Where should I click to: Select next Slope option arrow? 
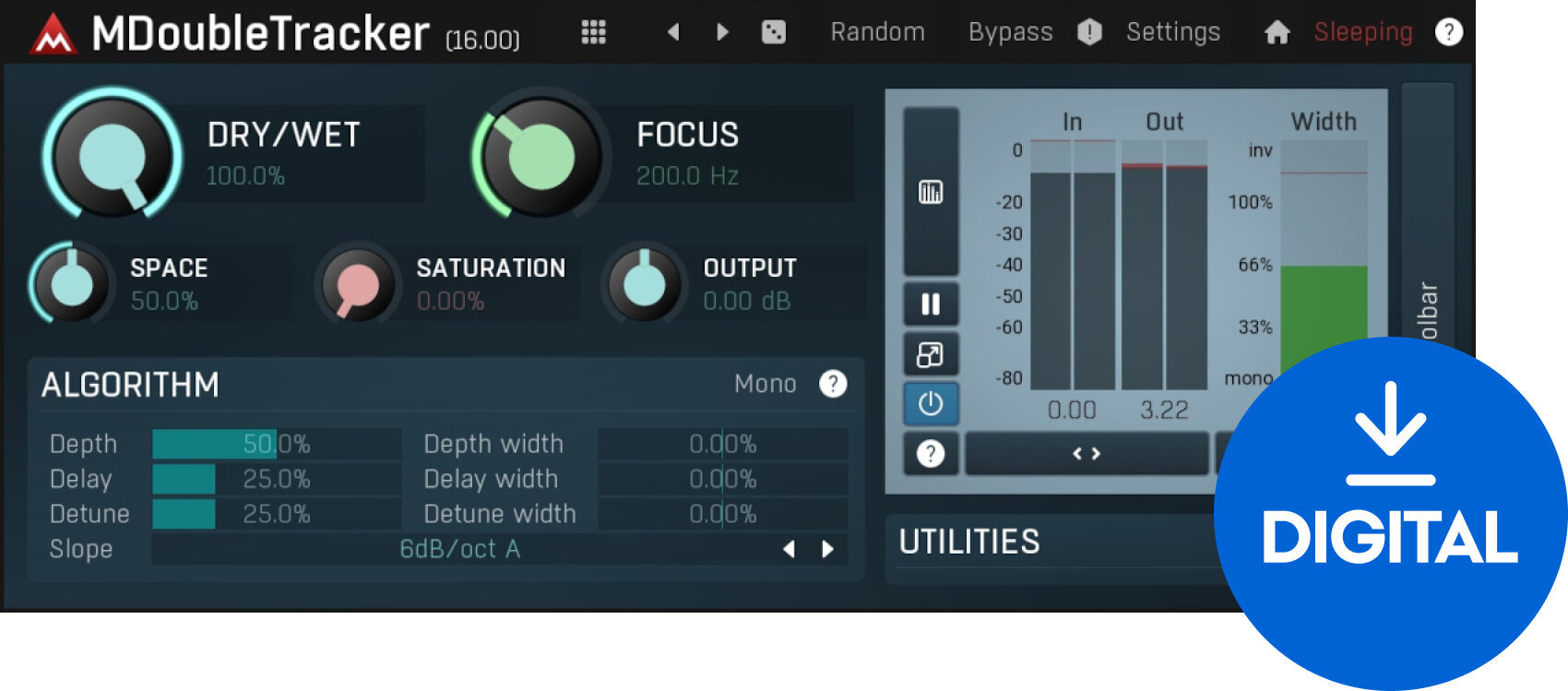tap(827, 549)
